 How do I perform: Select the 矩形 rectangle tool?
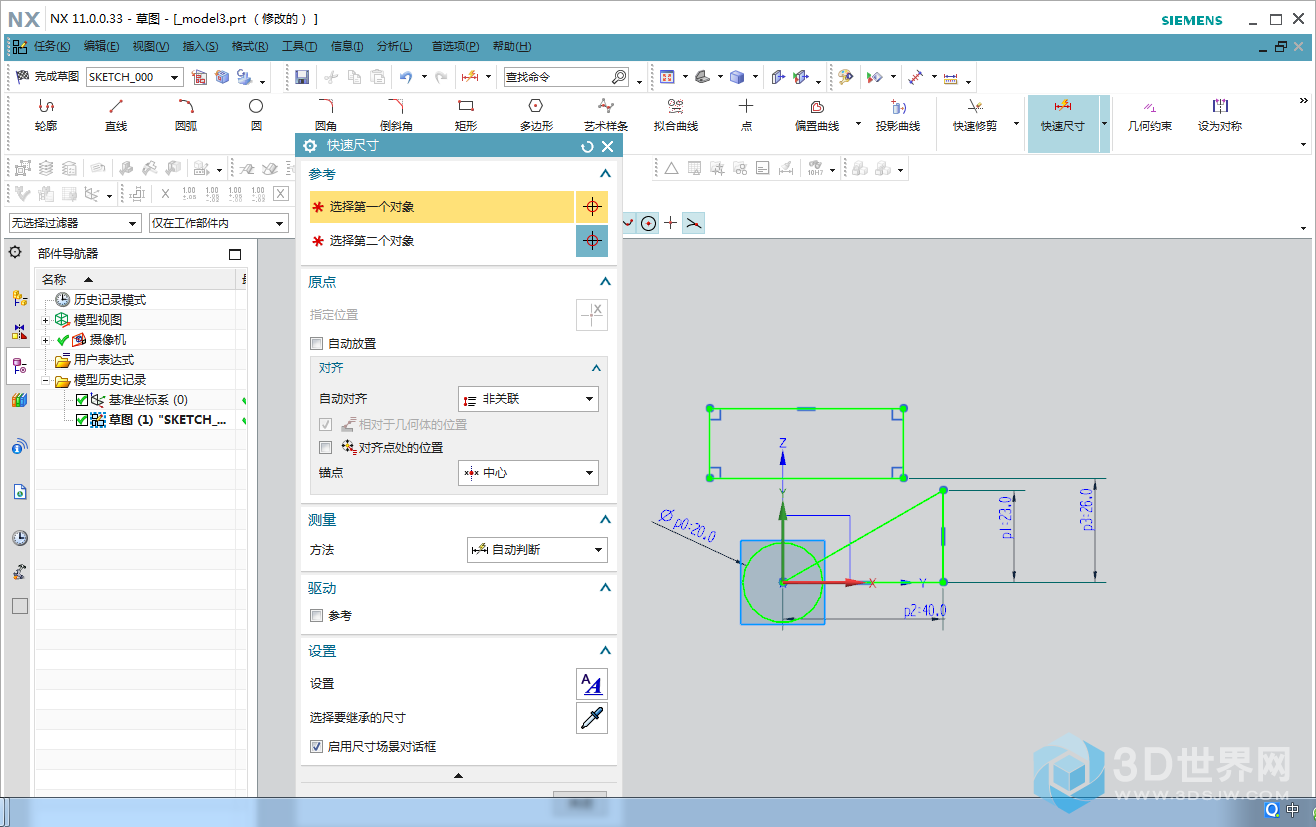[x=466, y=115]
